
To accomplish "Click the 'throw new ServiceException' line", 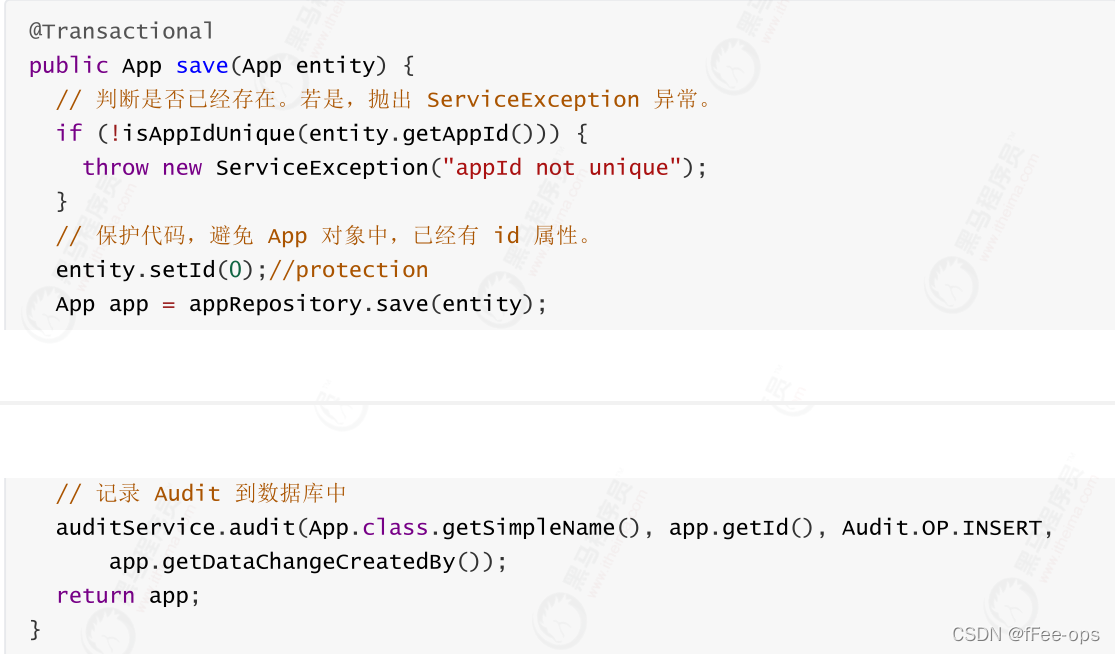I will click(395, 168).
